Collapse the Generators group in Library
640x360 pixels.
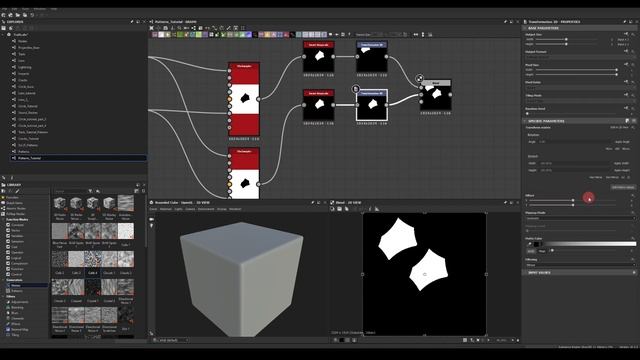[3, 280]
